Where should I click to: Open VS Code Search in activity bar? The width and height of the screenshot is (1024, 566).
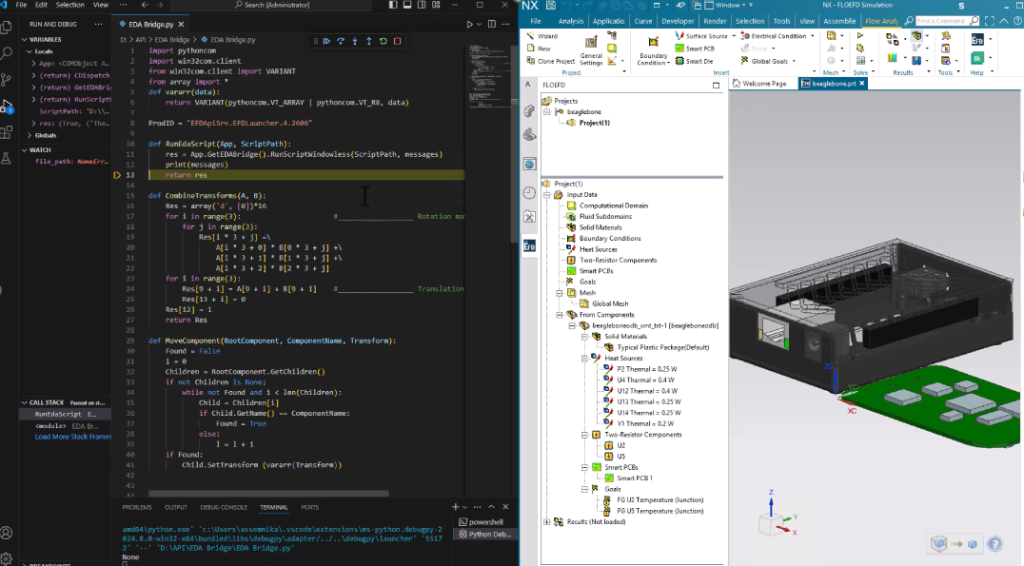pyautogui.click(x=7, y=54)
